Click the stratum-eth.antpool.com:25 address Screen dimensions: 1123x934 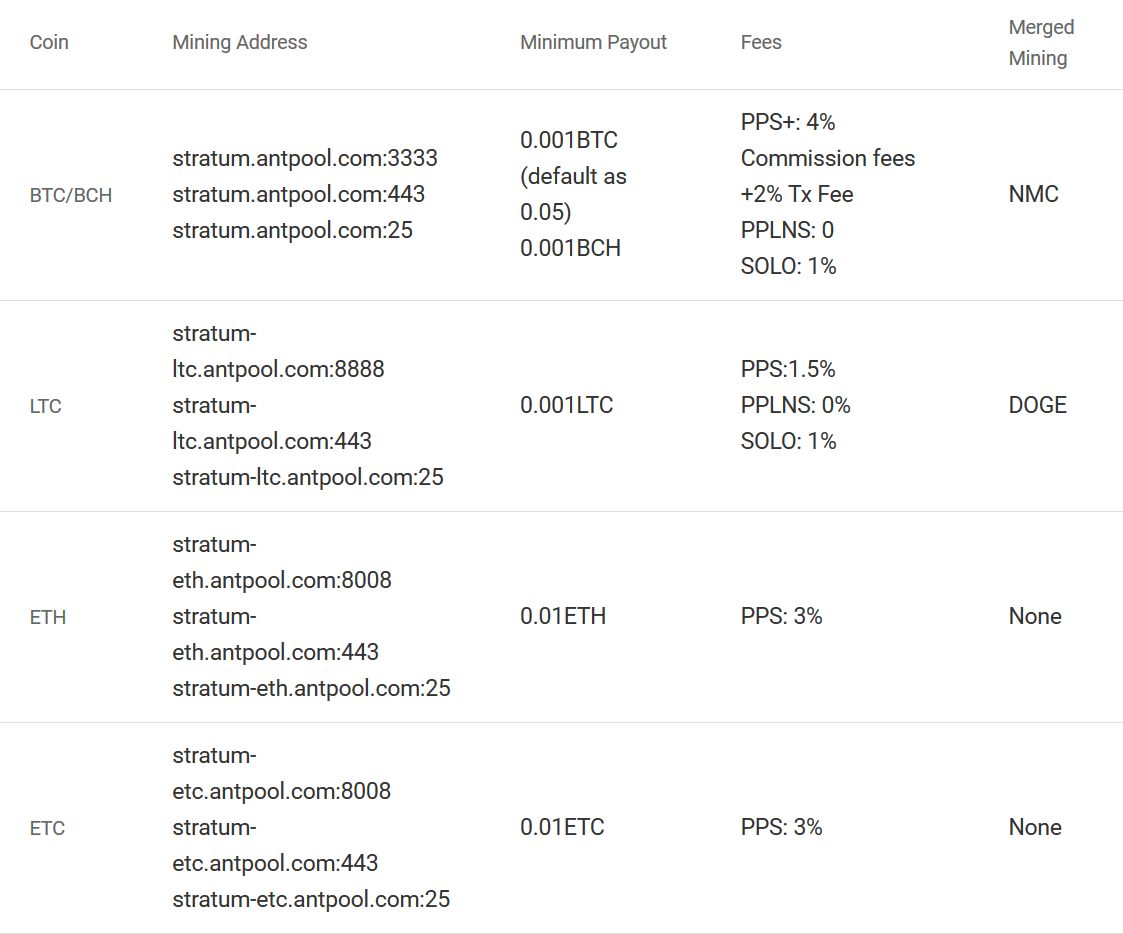(311, 688)
